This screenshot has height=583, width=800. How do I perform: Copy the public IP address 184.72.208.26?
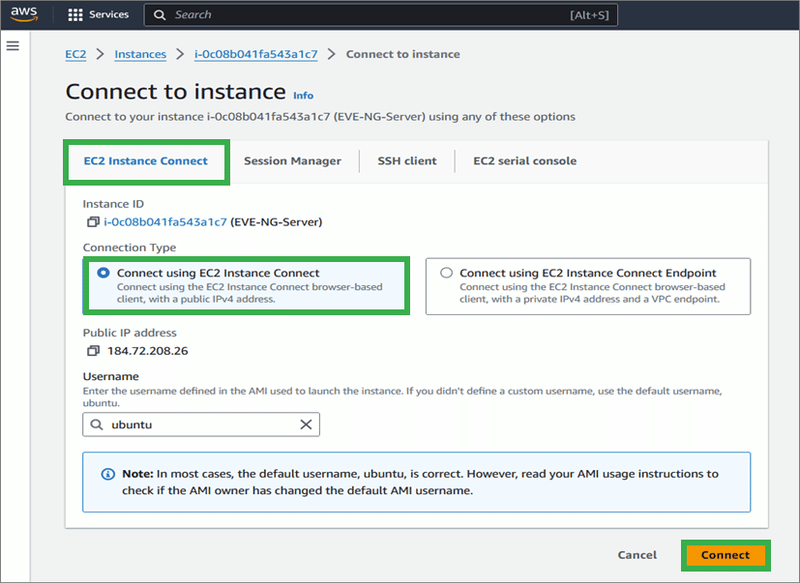click(x=93, y=351)
